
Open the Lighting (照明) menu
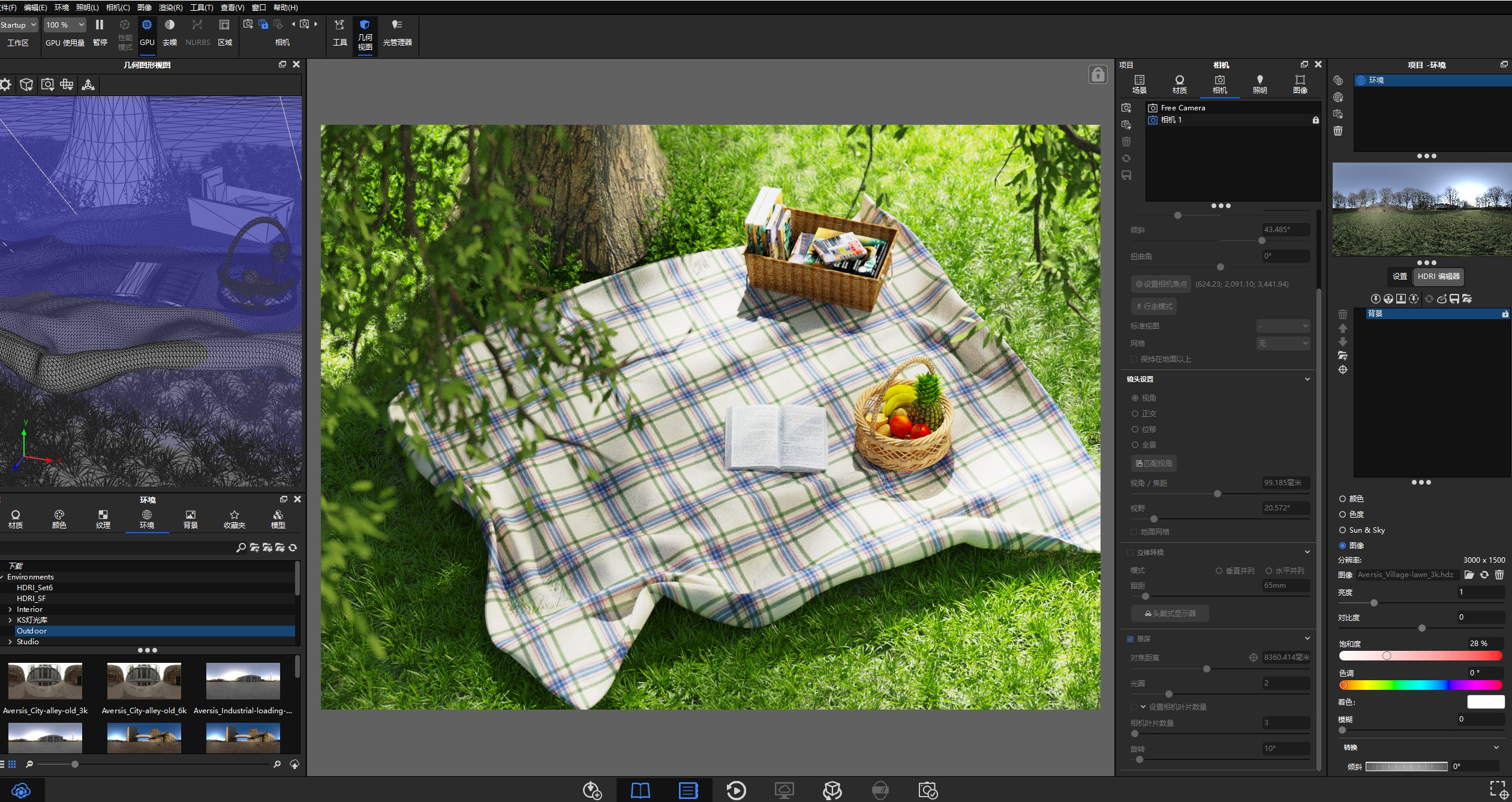click(x=88, y=7)
